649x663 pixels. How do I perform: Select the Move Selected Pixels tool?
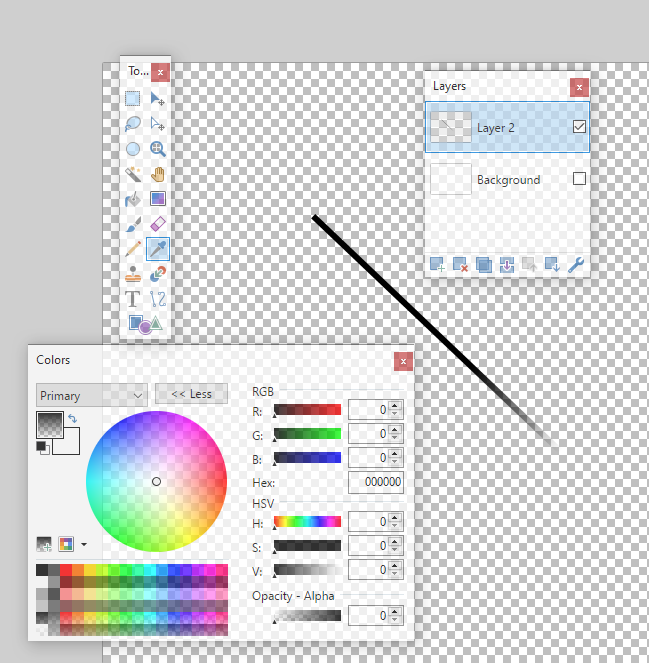pos(158,99)
